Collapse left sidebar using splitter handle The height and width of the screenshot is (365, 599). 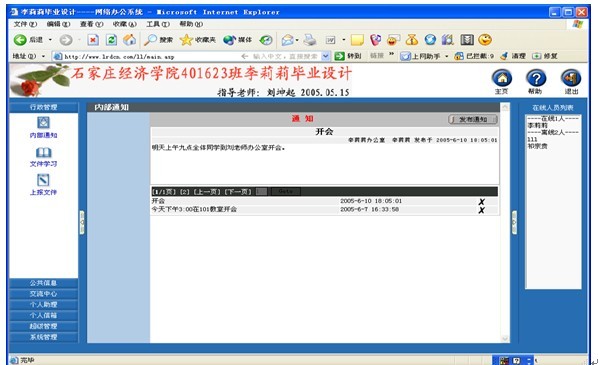click(x=82, y=222)
